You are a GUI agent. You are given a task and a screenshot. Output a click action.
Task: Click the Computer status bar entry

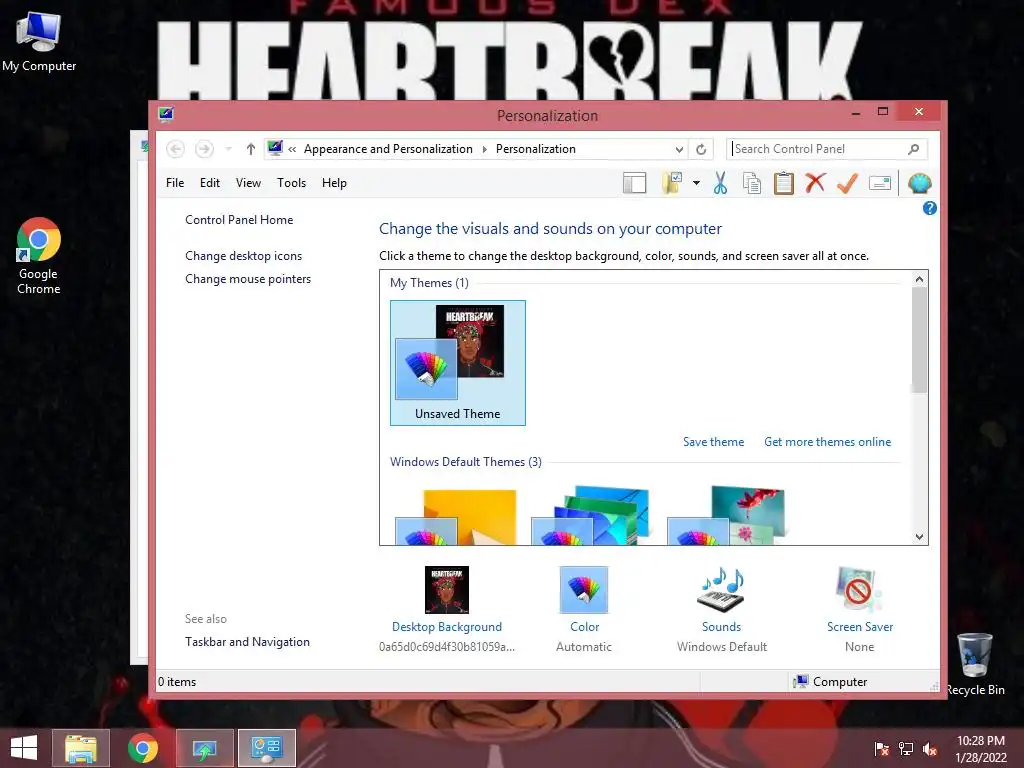(x=830, y=682)
